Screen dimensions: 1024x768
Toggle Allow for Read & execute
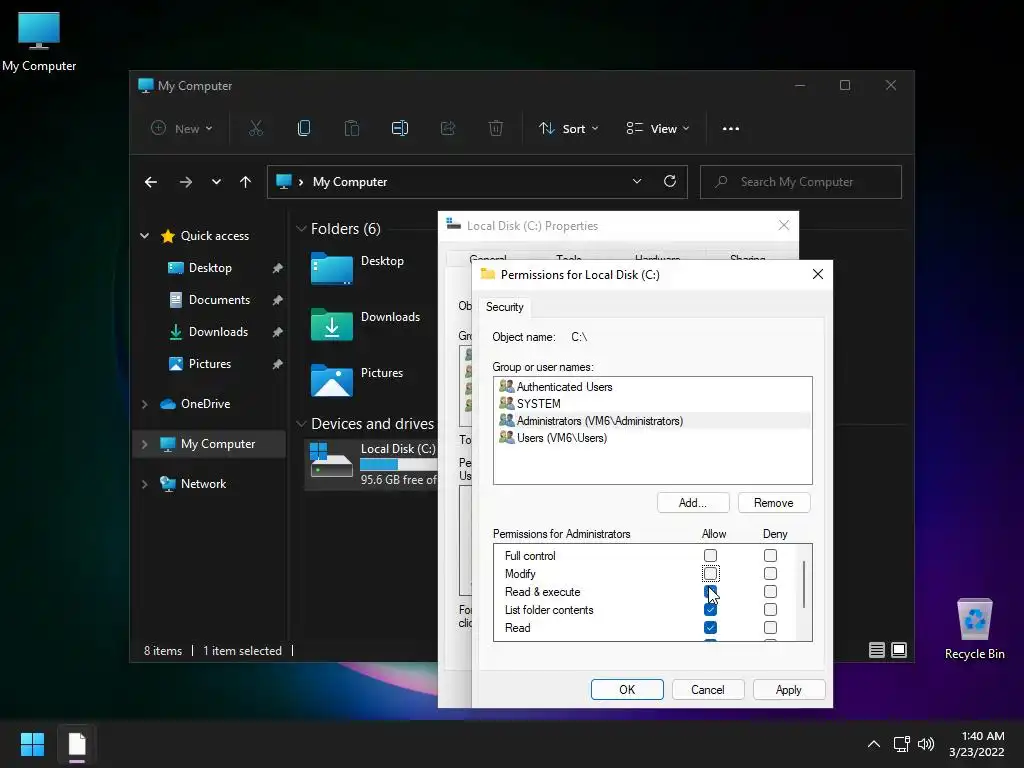click(711, 592)
